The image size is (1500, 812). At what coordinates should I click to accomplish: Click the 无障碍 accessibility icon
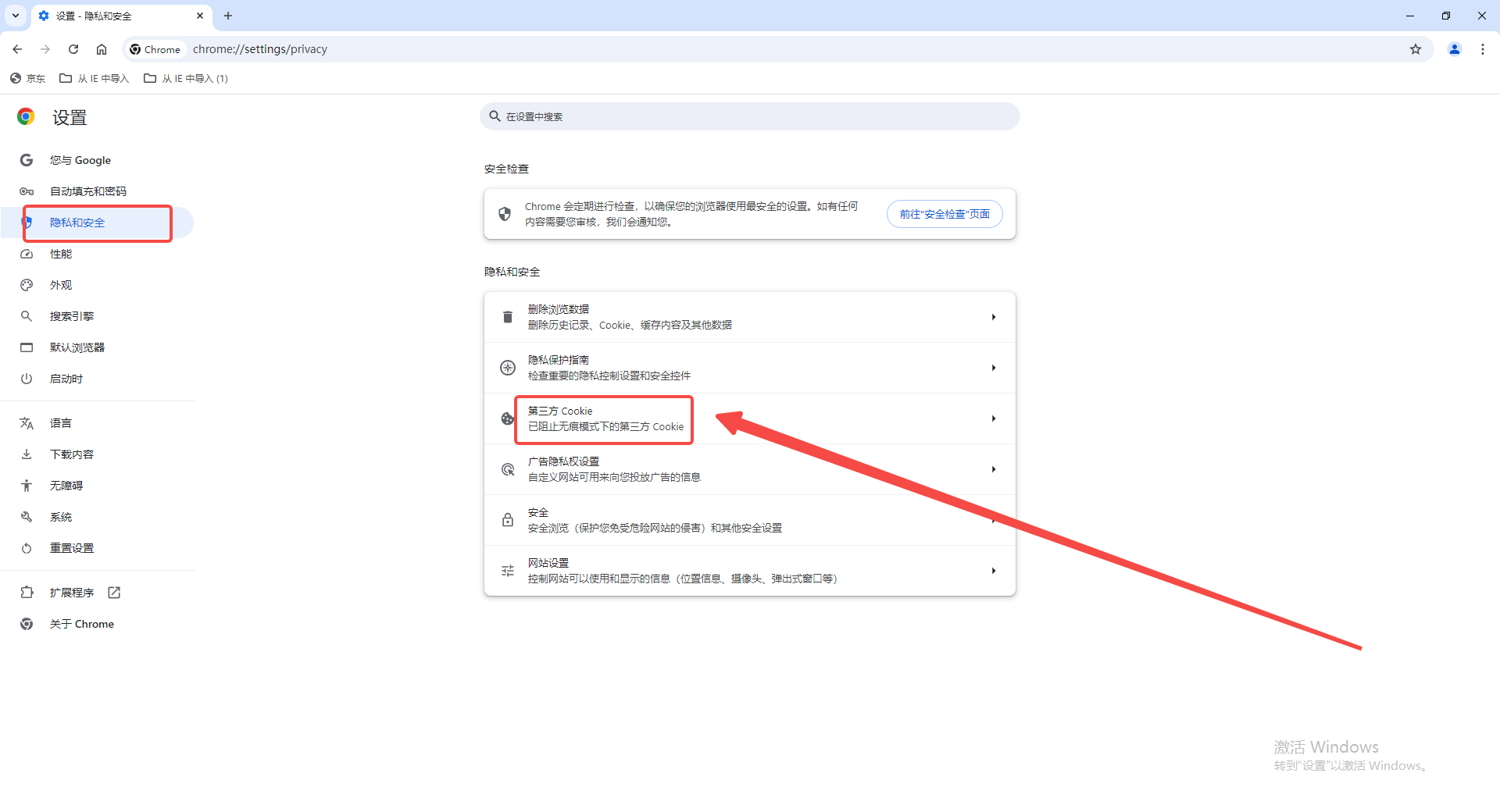click(x=27, y=486)
